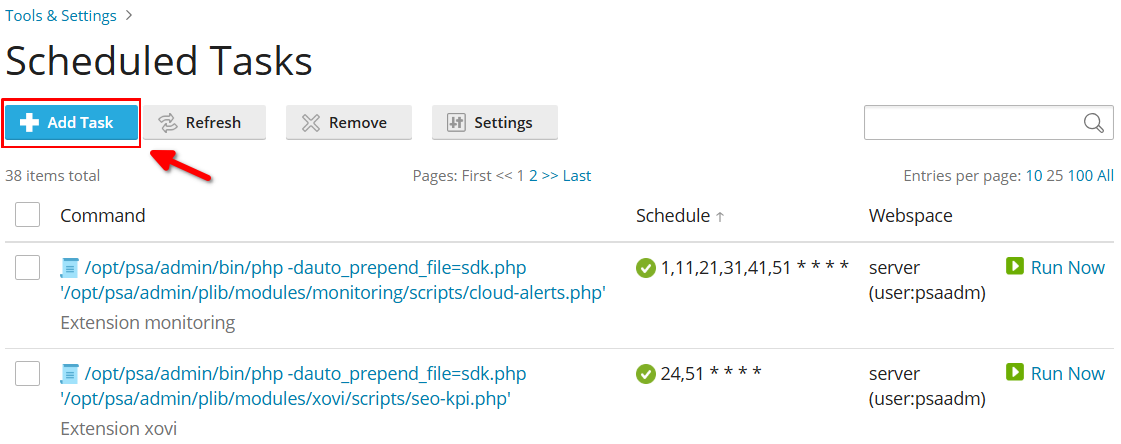Sort by the Schedule column arrow
The image size is (1121, 444).
pyautogui.click(x=720, y=216)
